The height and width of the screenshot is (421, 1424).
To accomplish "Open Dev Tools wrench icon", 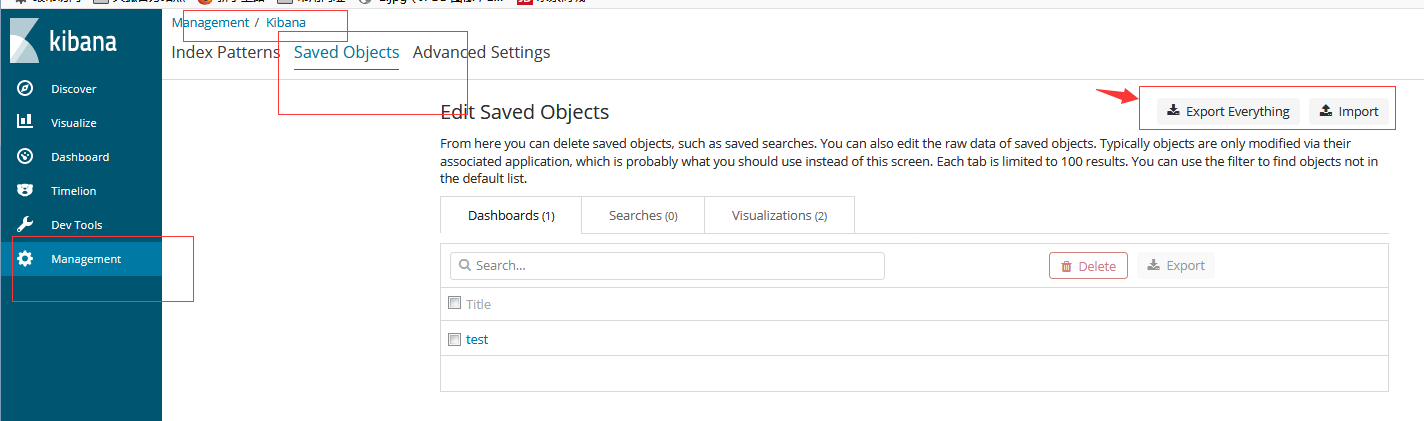I will tap(26, 225).
